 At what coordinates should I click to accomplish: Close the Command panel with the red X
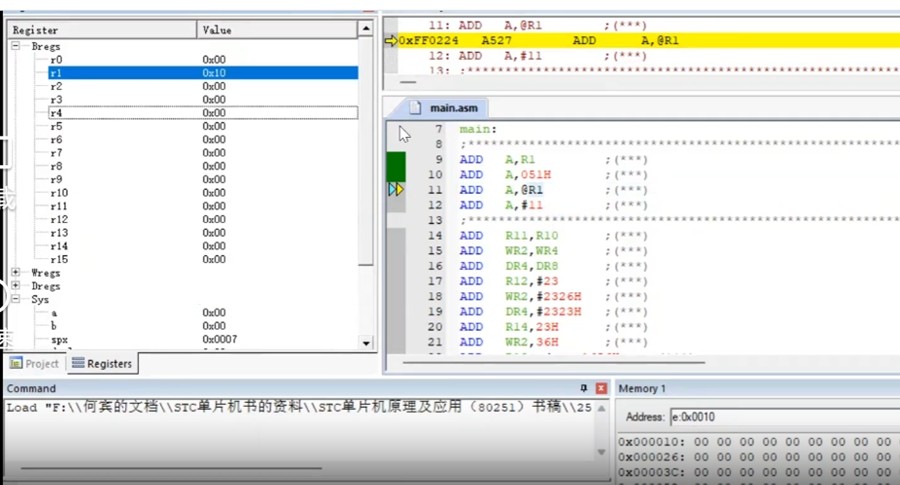point(601,388)
